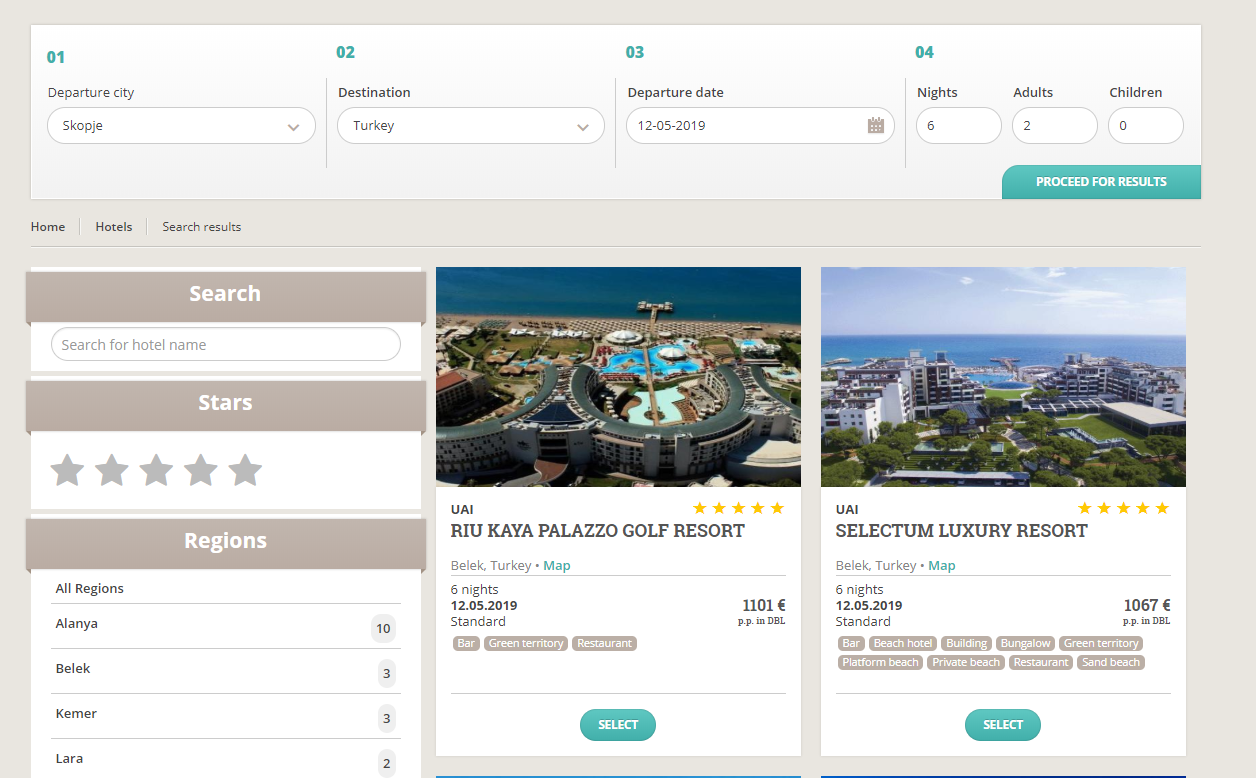Open the Departure city dropdown showing Skopje
This screenshot has width=1256, height=778.
(181, 126)
